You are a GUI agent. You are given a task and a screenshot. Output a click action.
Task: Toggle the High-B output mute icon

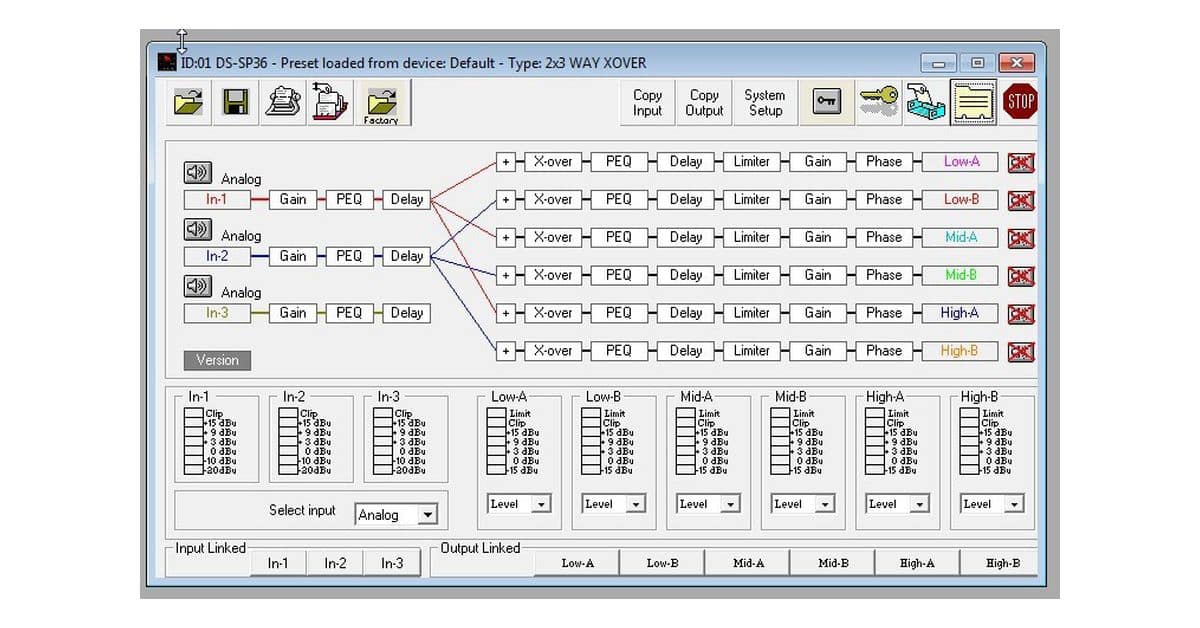click(x=1020, y=352)
